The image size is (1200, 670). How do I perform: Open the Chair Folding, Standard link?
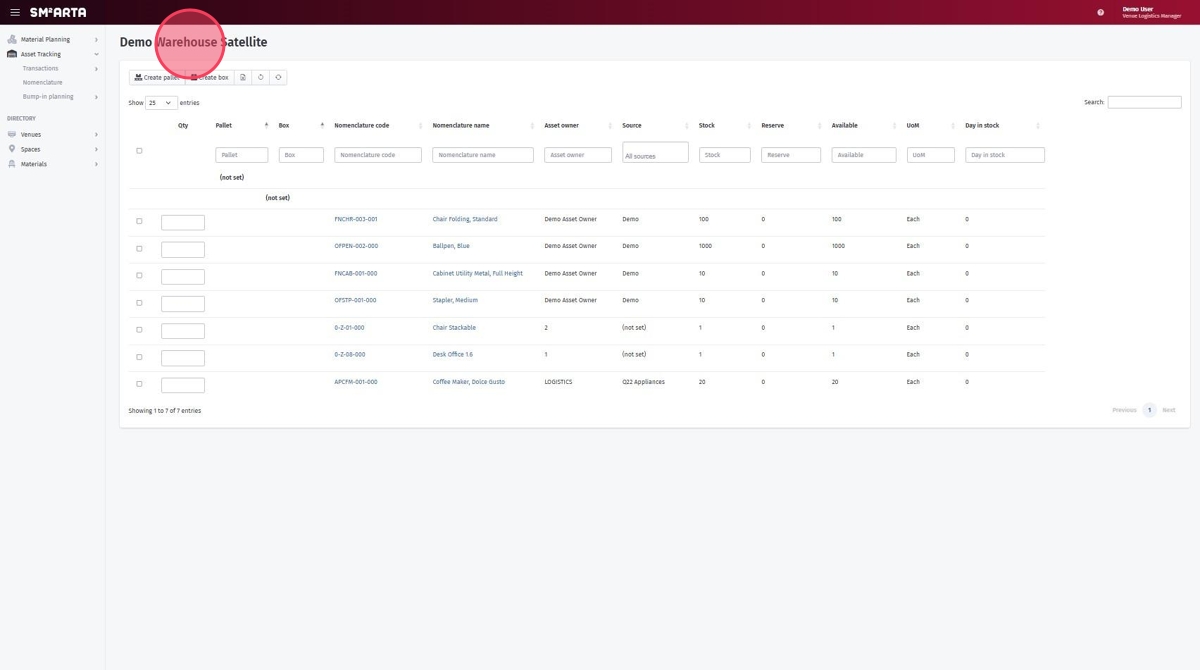[x=464, y=218]
